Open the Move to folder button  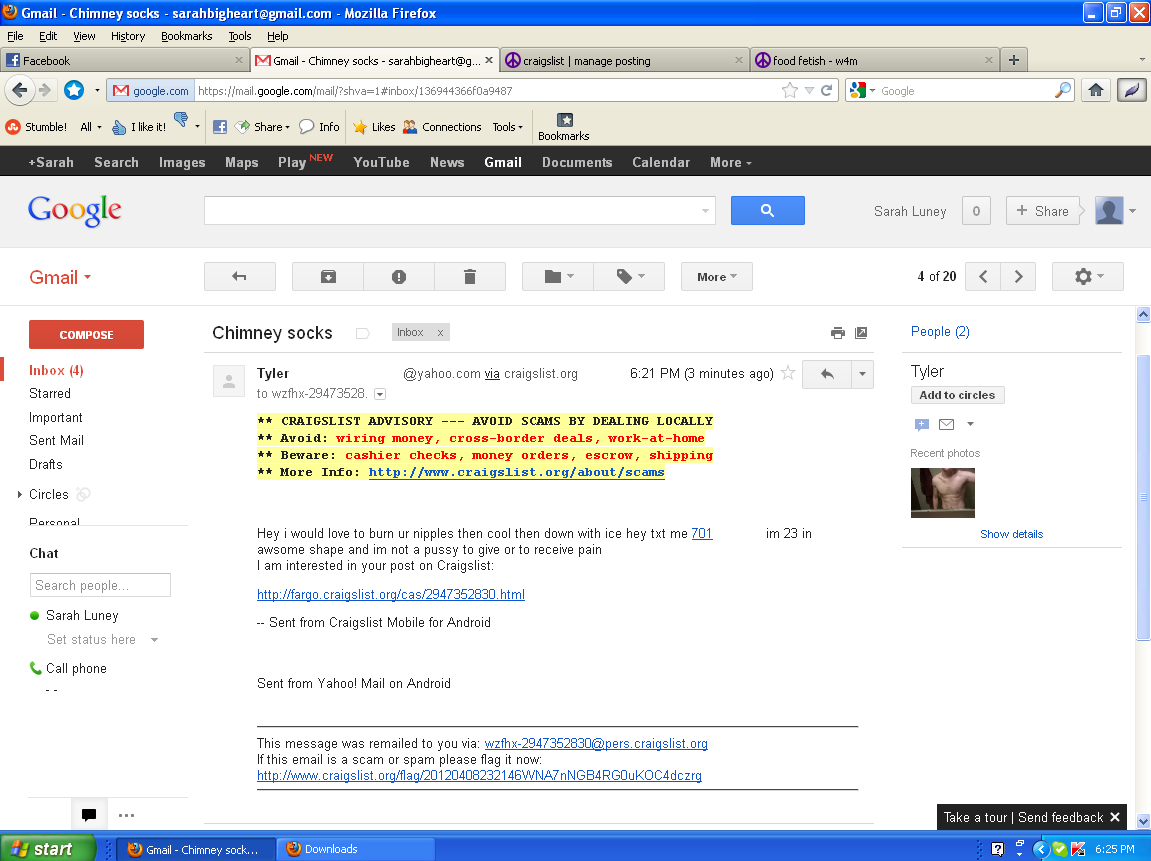(x=558, y=277)
